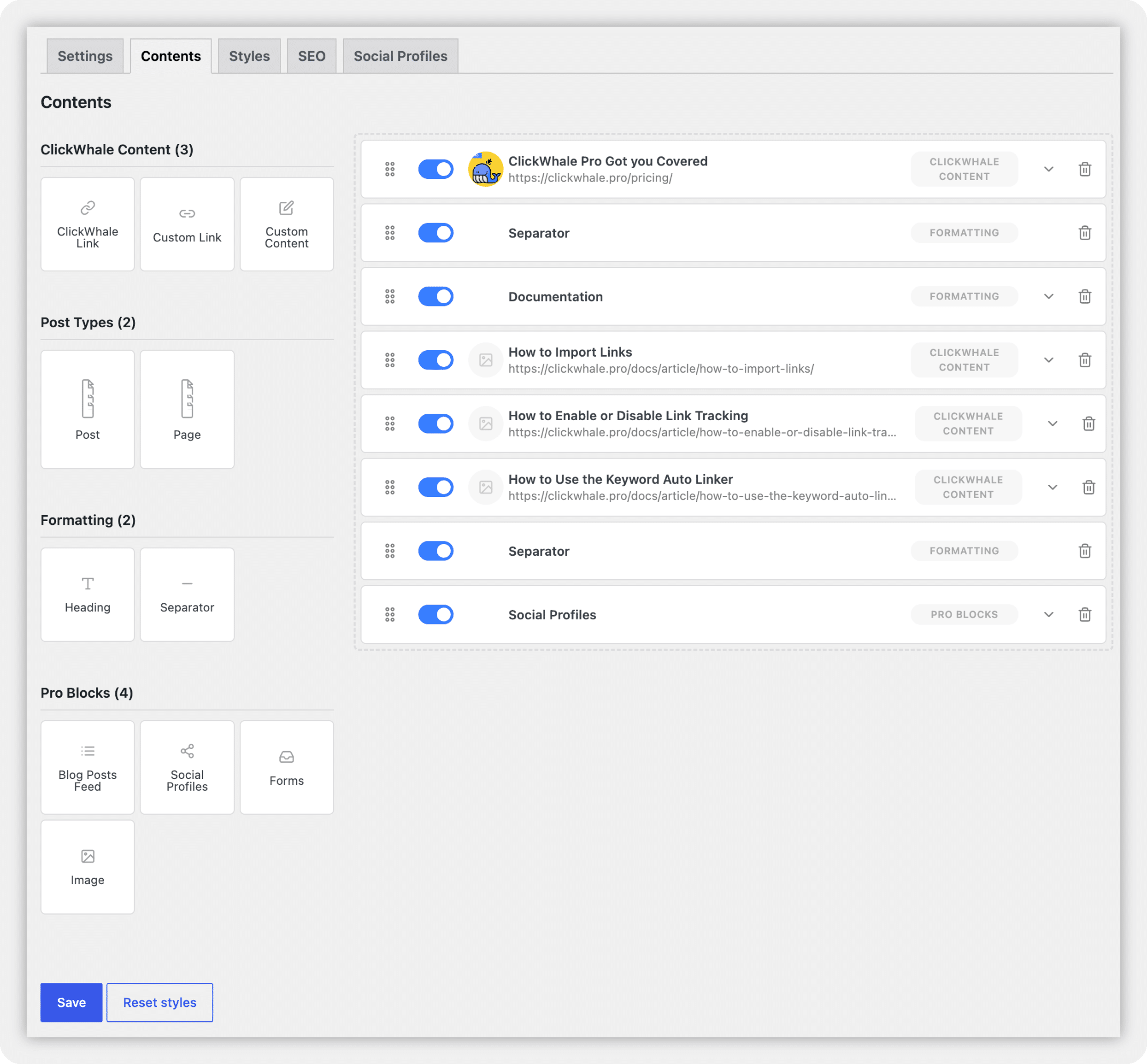Add a Page block
This screenshot has height=1064, width=1147.
187,409
